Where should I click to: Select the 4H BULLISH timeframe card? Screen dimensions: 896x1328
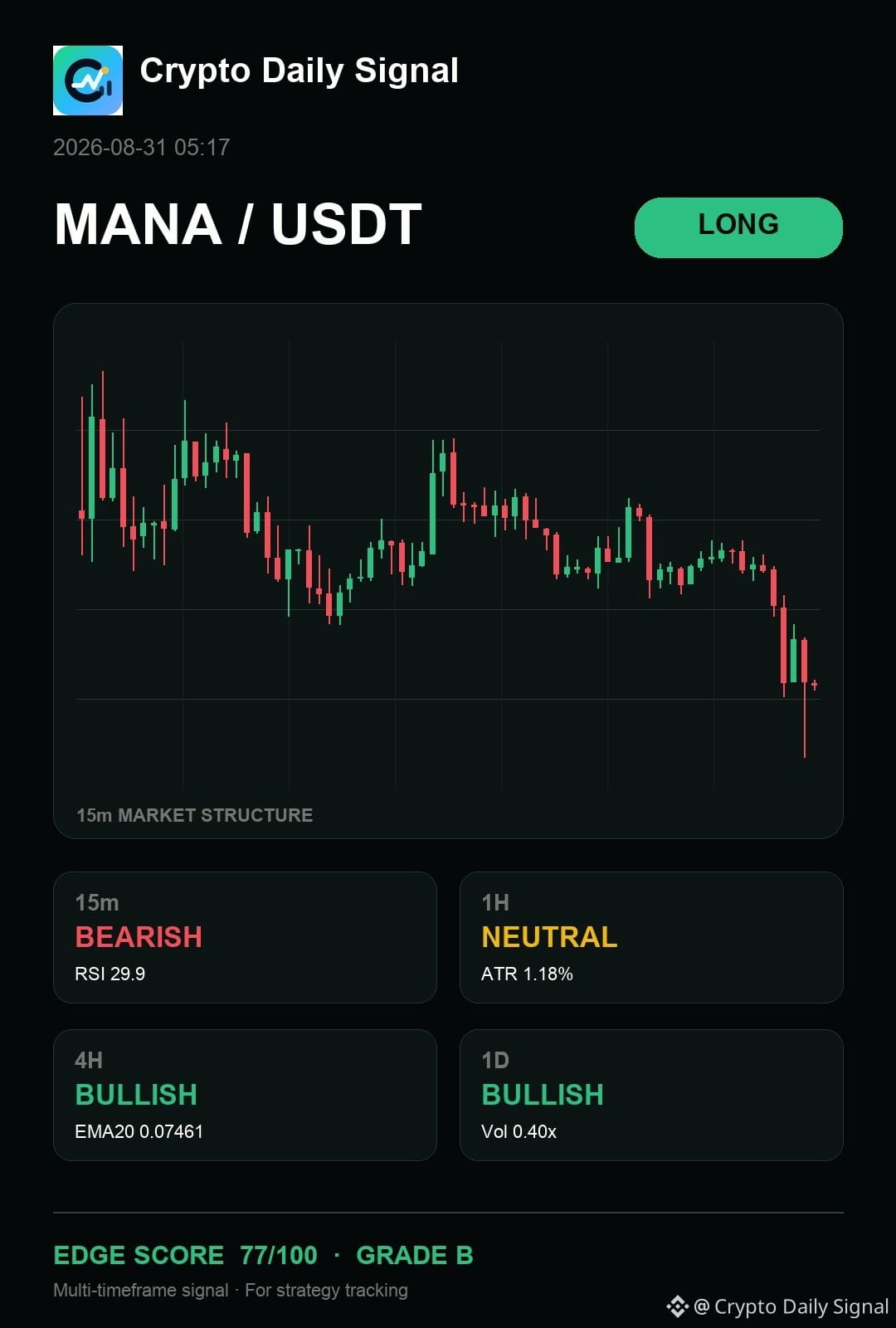(245, 1095)
